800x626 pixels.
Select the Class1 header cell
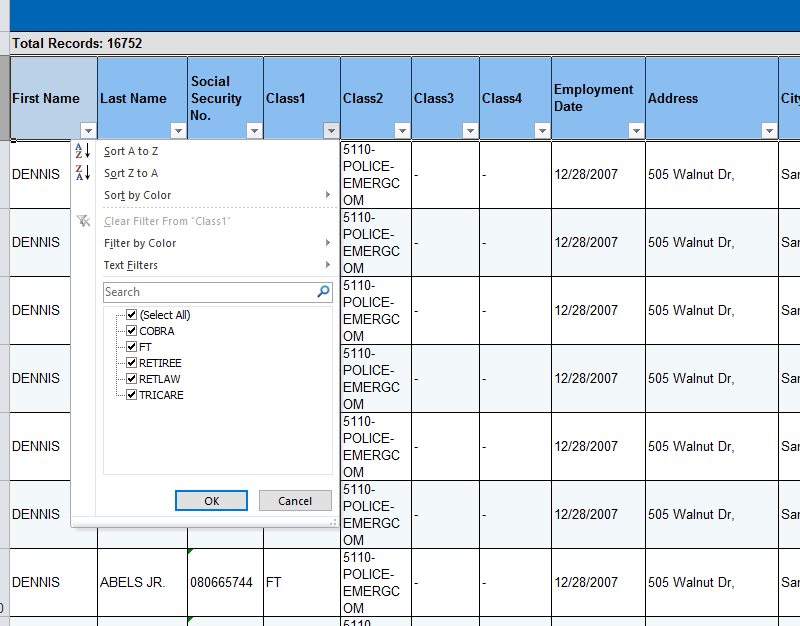[x=302, y=98]
